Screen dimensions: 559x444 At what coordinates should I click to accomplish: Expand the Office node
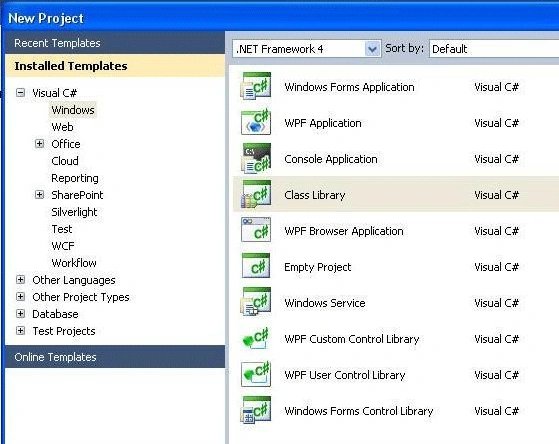click(x=40, y=144)
